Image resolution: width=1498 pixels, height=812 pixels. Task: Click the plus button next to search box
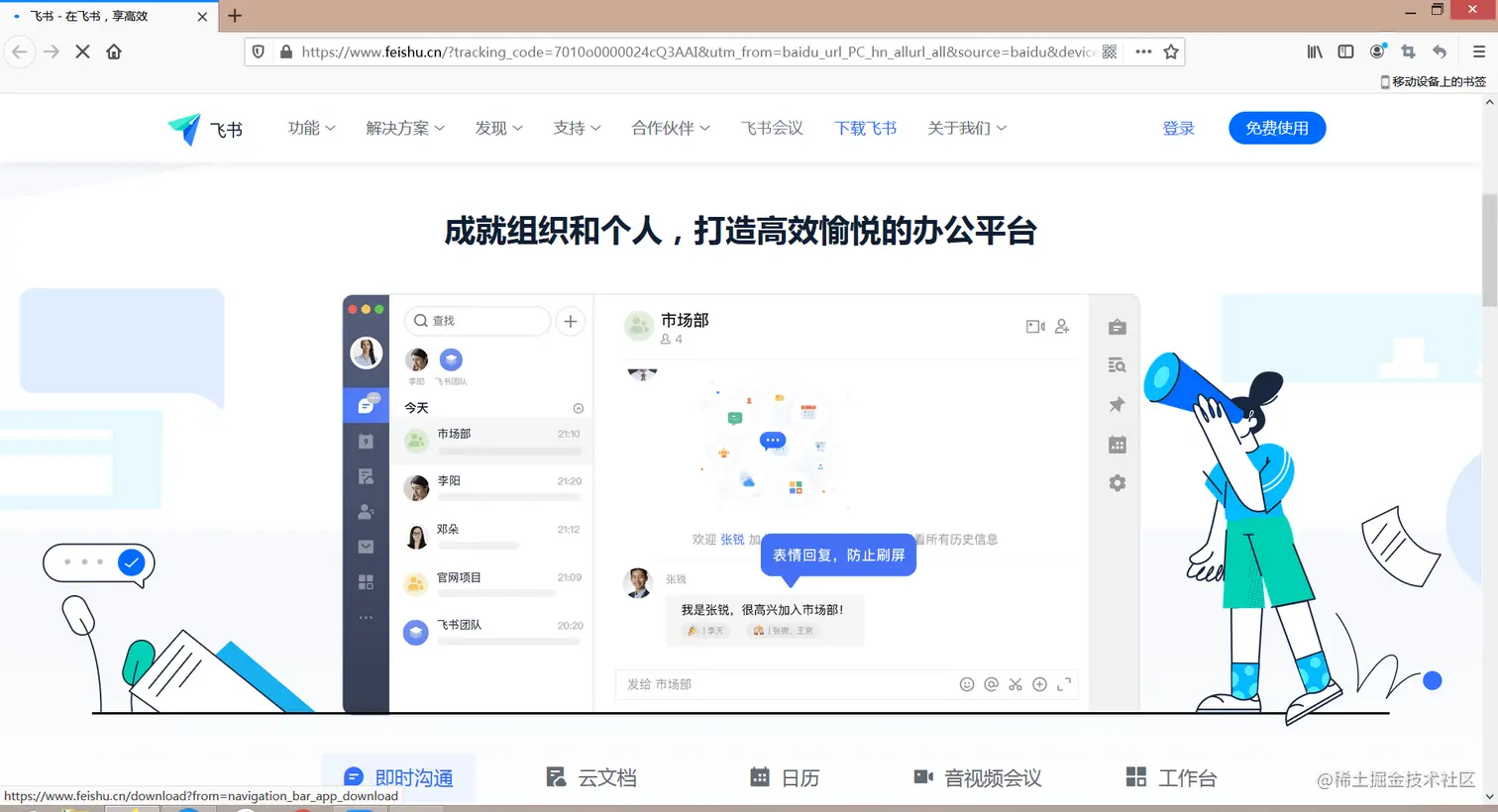(x=571, y=321)
